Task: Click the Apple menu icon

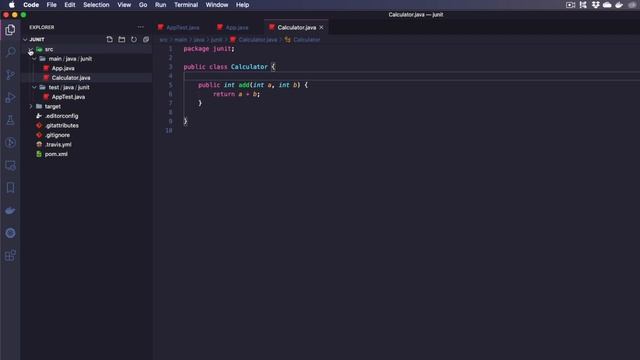Action: click(x=11, y=5)
